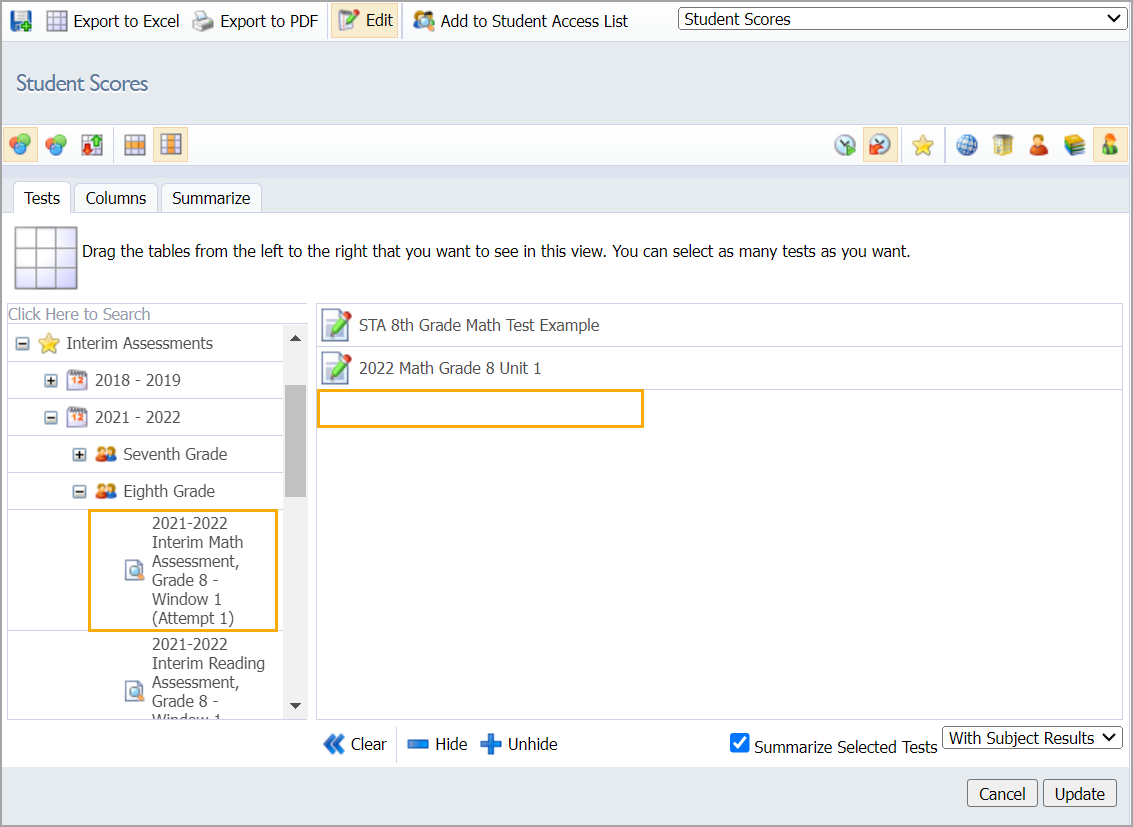
Task: Click the yellow star favorites icon
Action: pos(923,146)
